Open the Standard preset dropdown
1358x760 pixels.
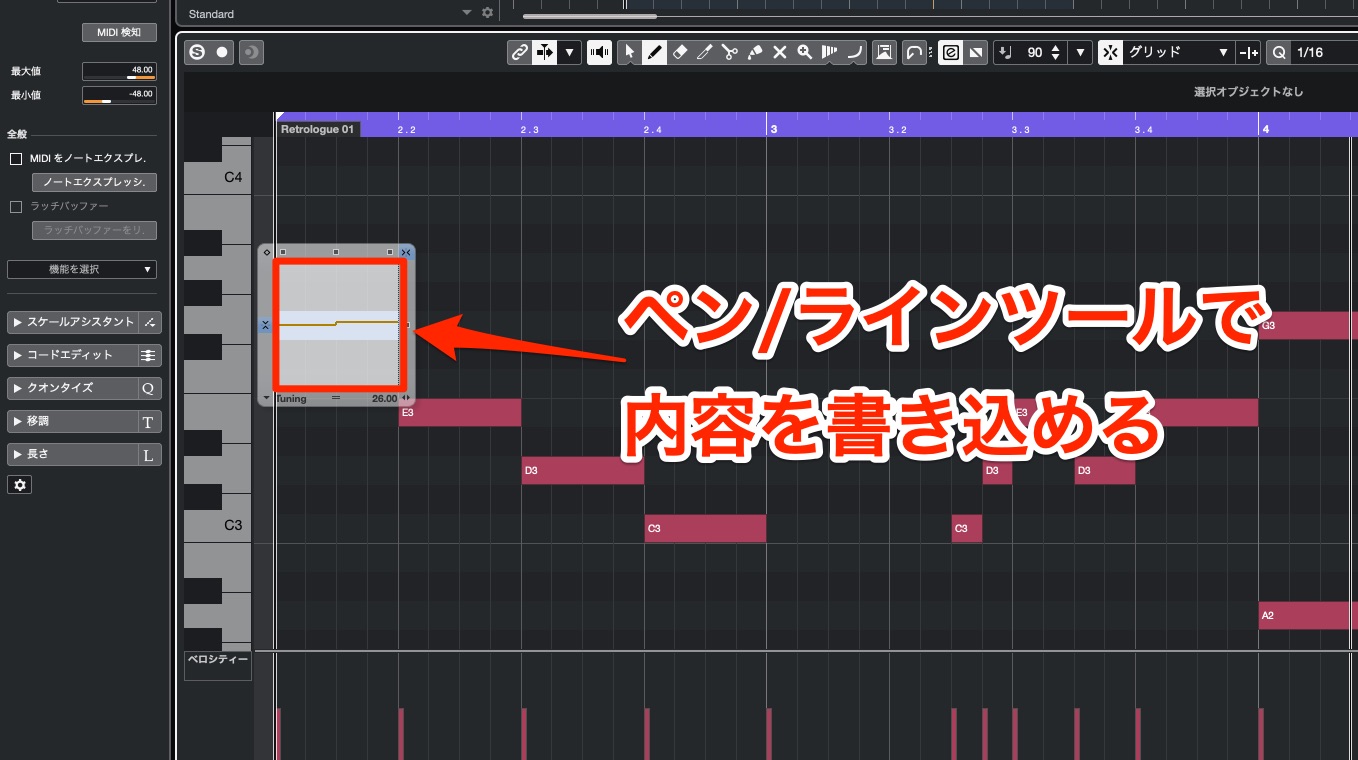coord(467,13)
